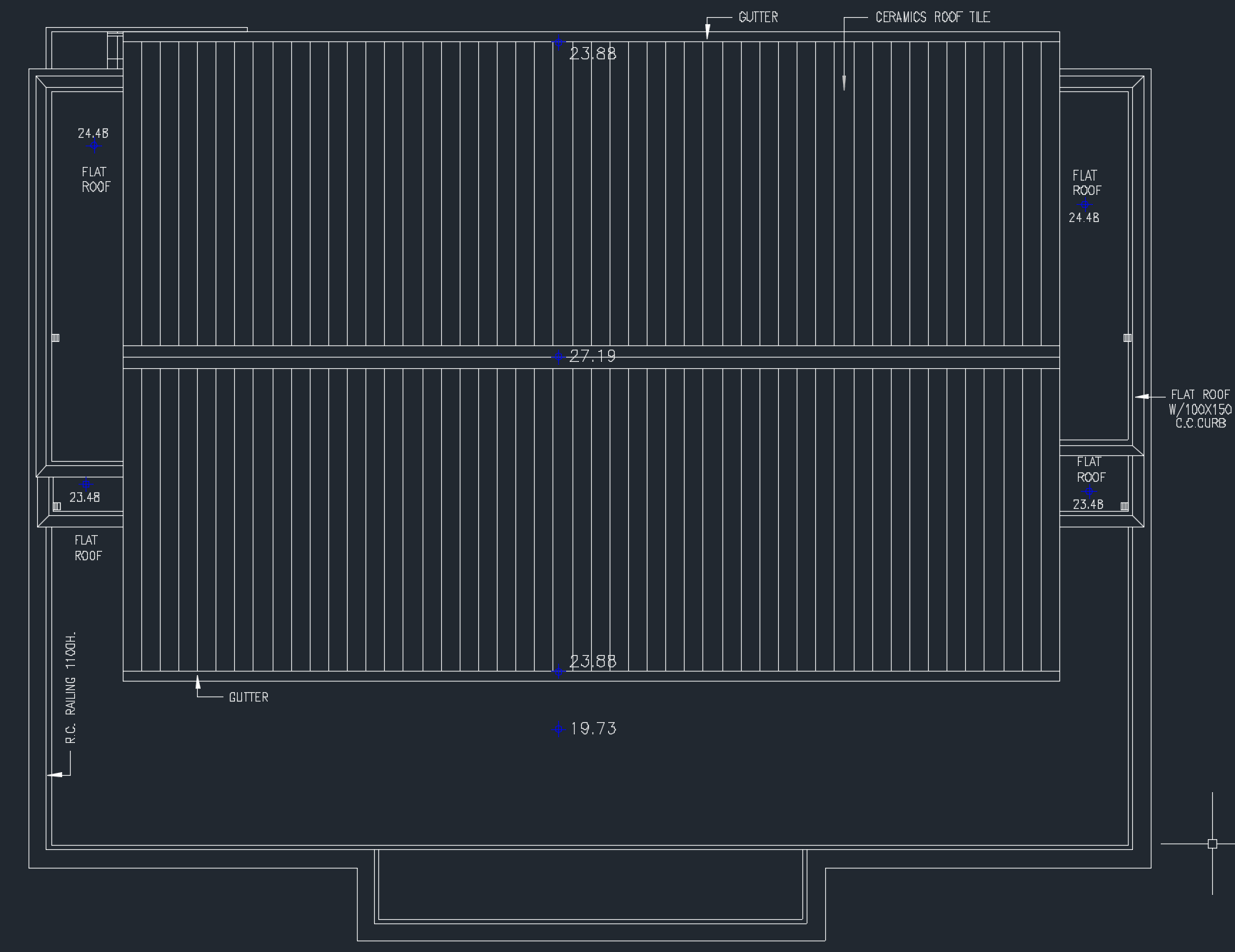The image size is (1235, 952).
Task: Select the roof drain symbol on left upper flat roof
Action: click(56, 338)
